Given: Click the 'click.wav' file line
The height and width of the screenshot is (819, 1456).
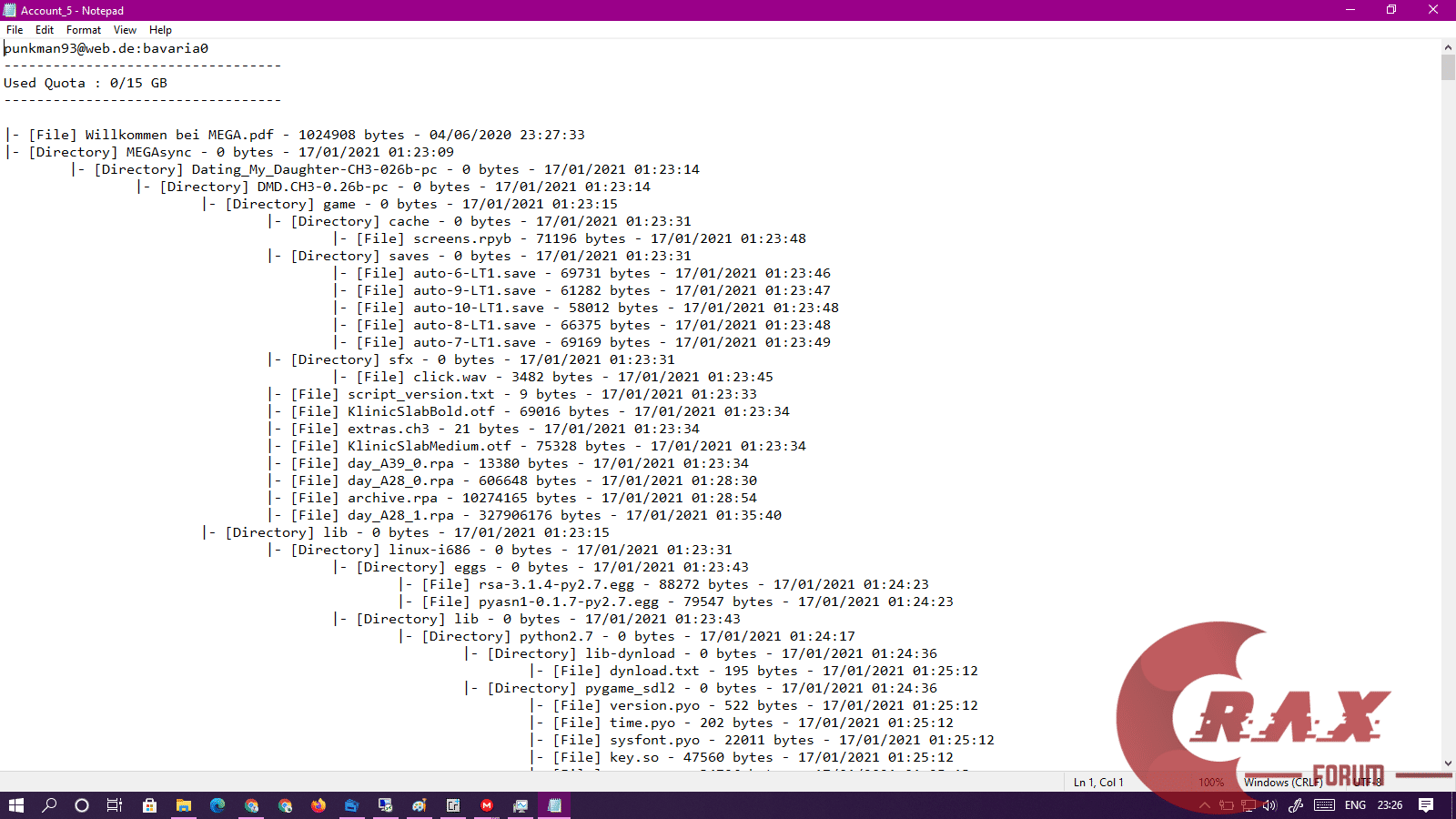Looking at the screenshot, I should 553,377.
